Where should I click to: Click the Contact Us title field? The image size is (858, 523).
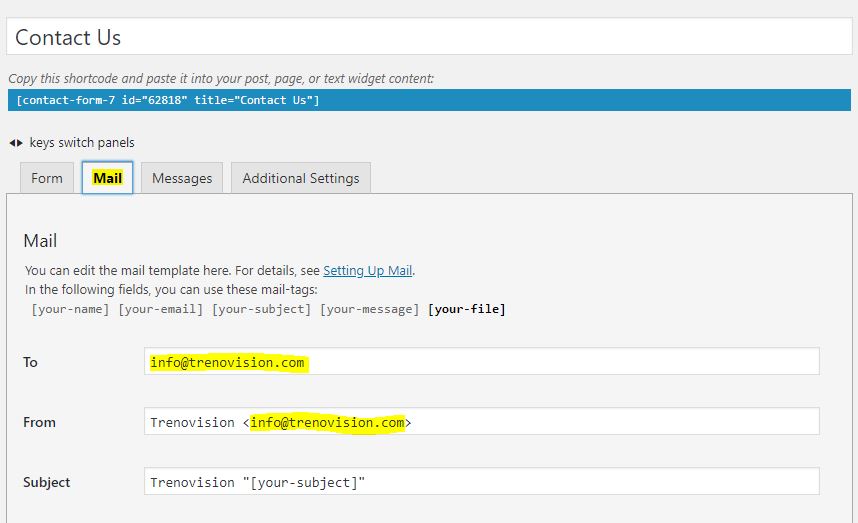pos(429,37)
